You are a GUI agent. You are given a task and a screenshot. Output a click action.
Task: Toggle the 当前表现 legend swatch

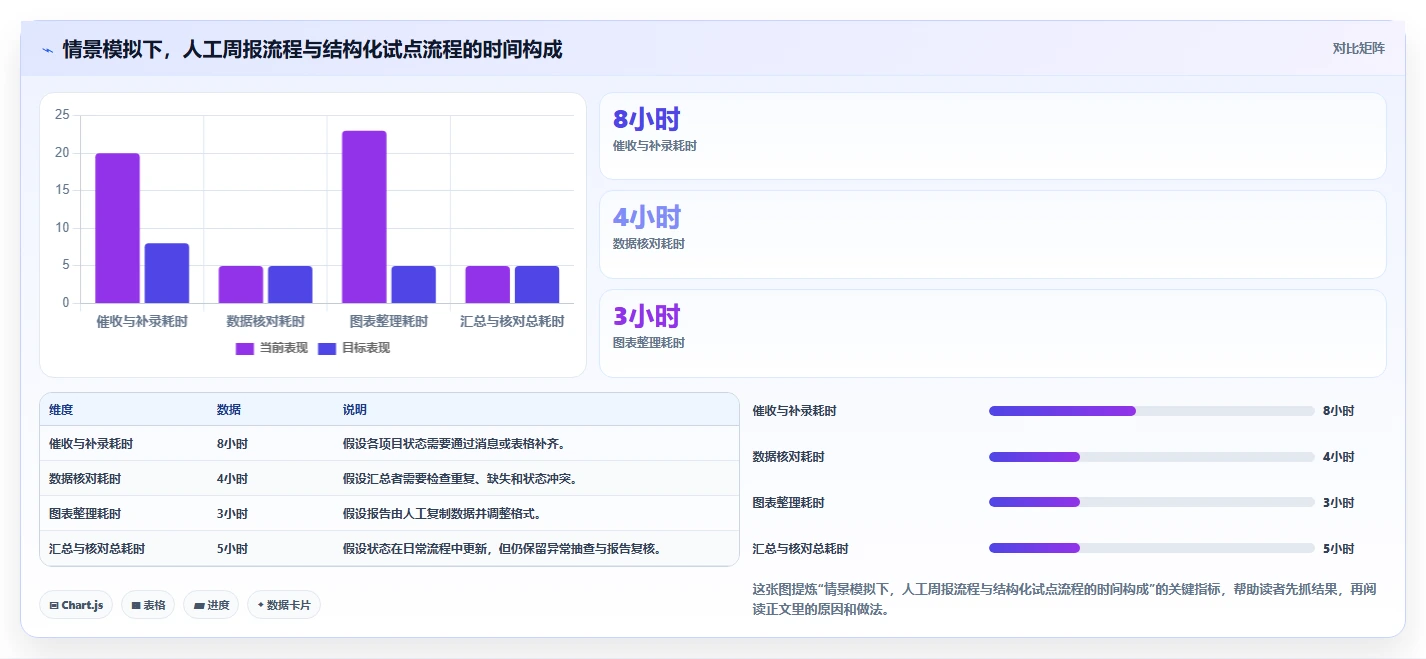click(245, 348)
